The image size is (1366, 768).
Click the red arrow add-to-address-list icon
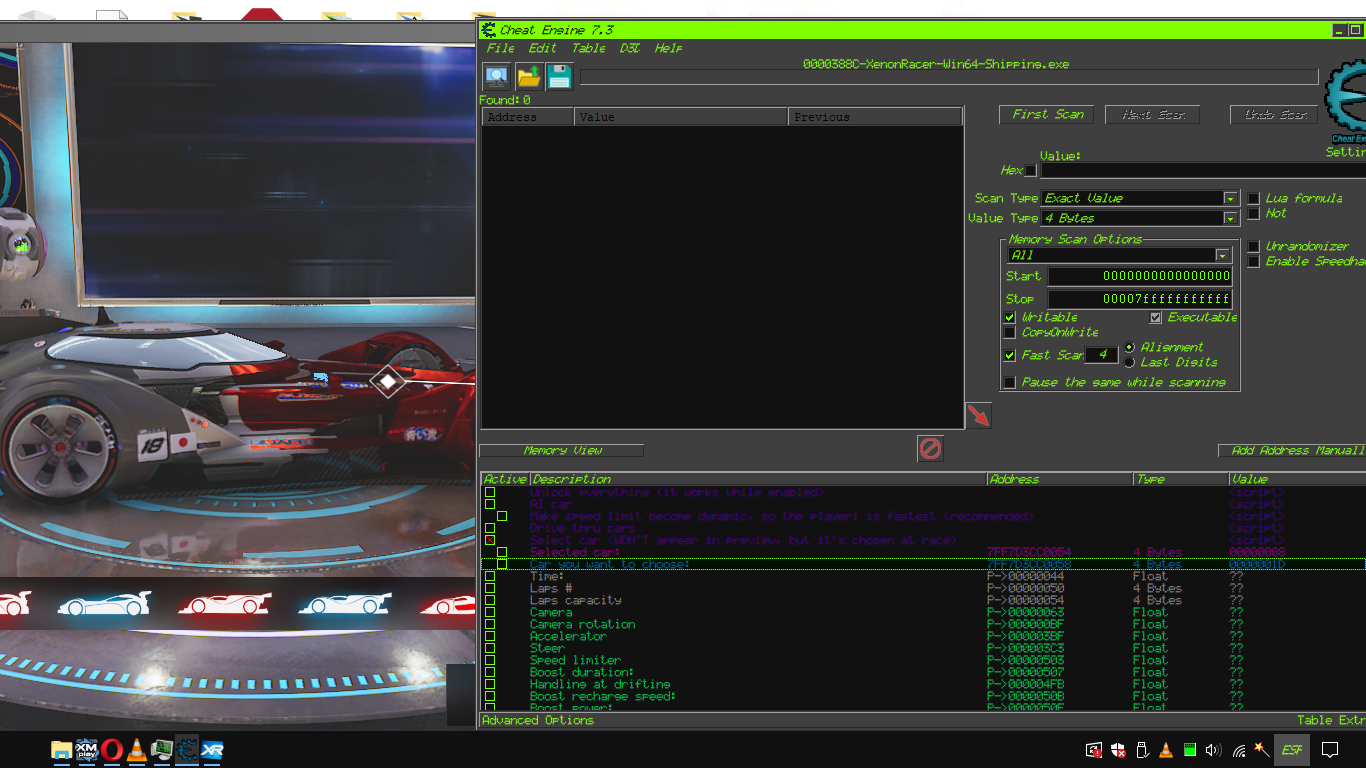[x=978, y=415]
